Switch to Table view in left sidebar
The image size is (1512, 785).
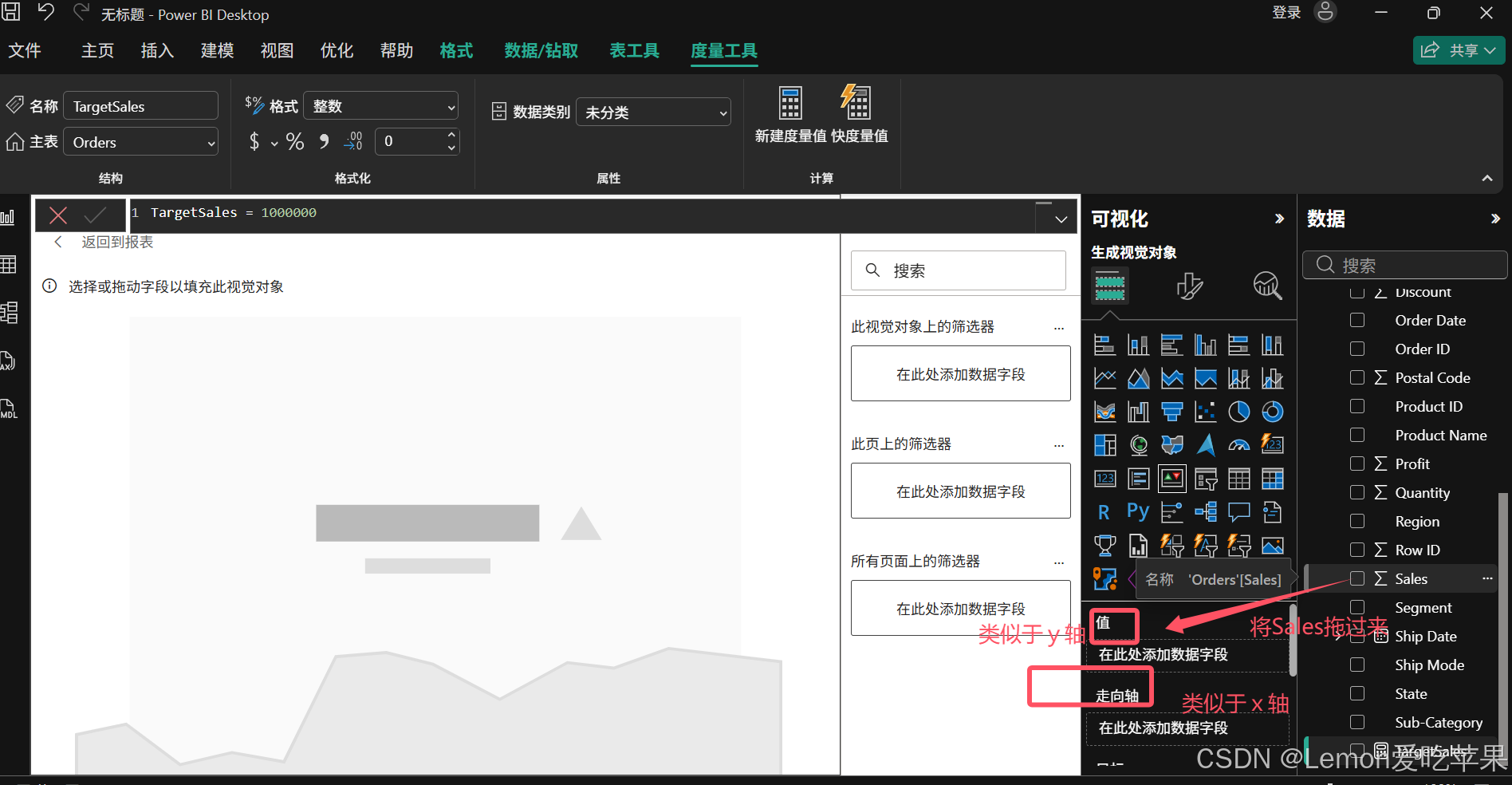pyautogui.click(x=9, y=265)
